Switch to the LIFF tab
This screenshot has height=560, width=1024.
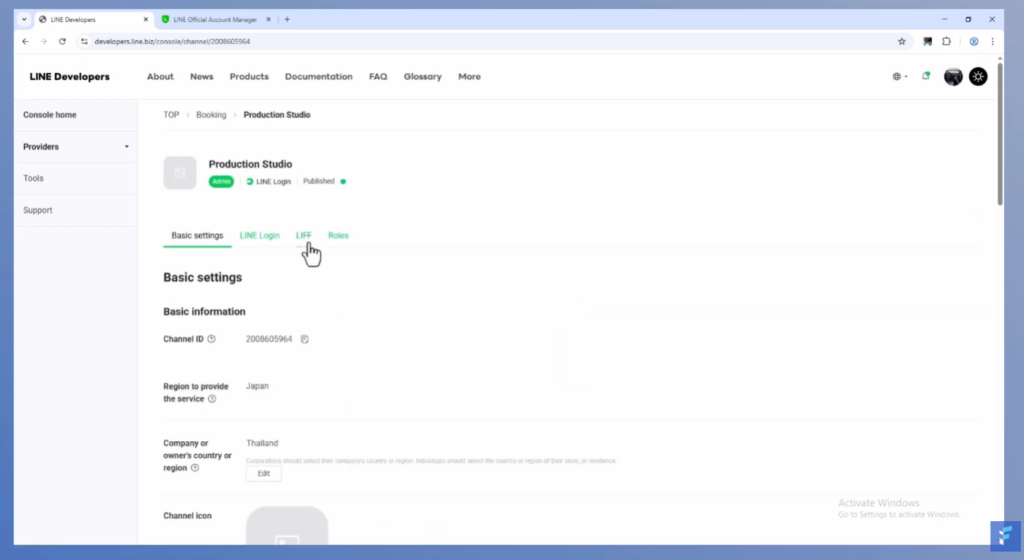[x=304, y=235]
